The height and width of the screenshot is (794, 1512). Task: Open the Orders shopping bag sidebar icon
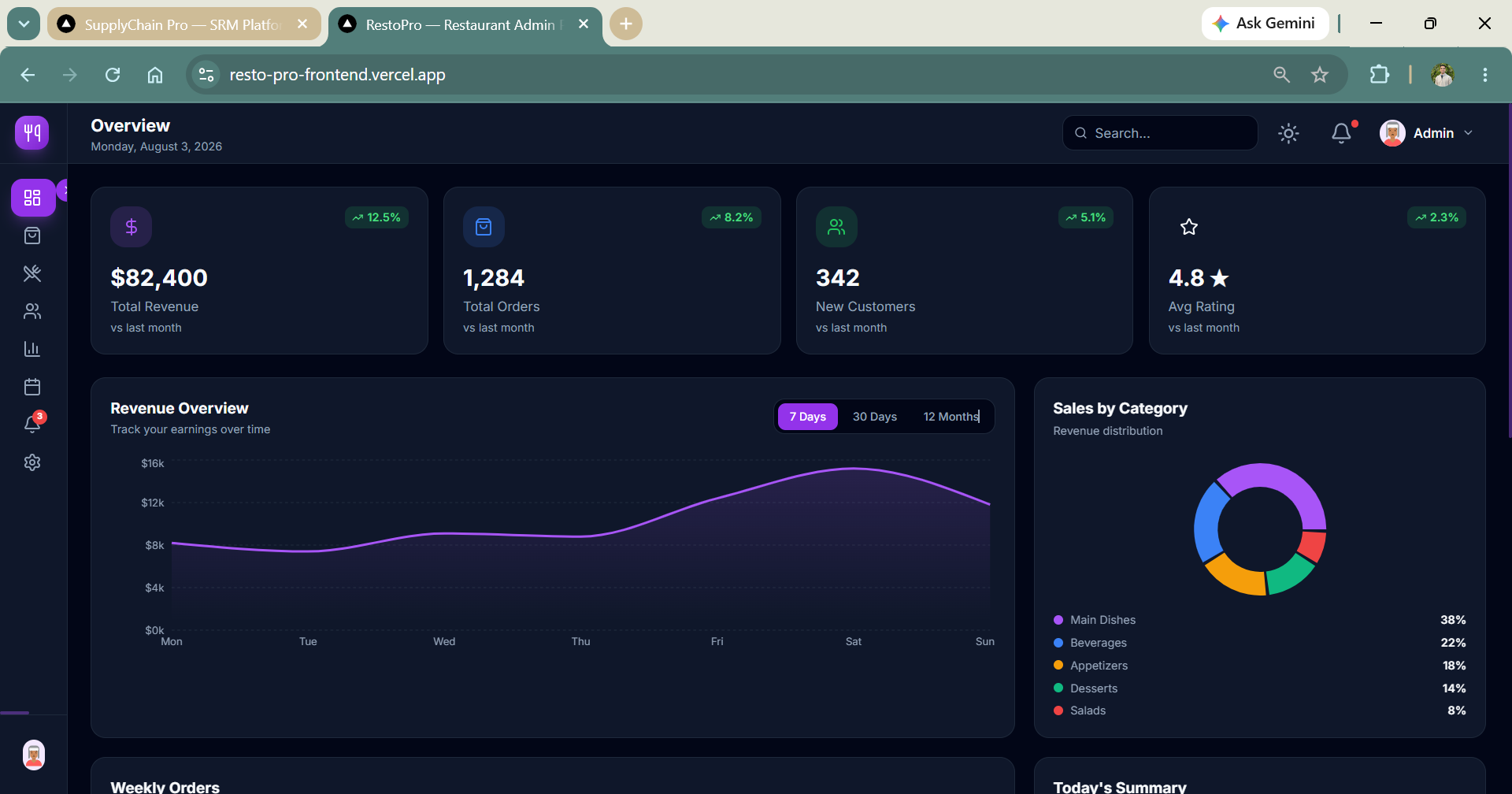tap(32, 236)
